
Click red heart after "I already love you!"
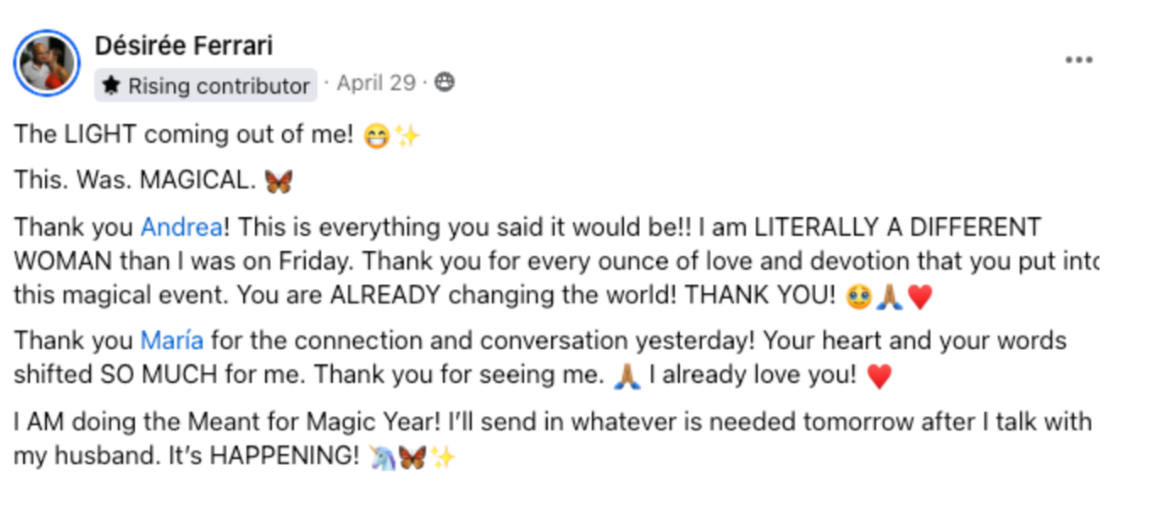click(879, 377)
